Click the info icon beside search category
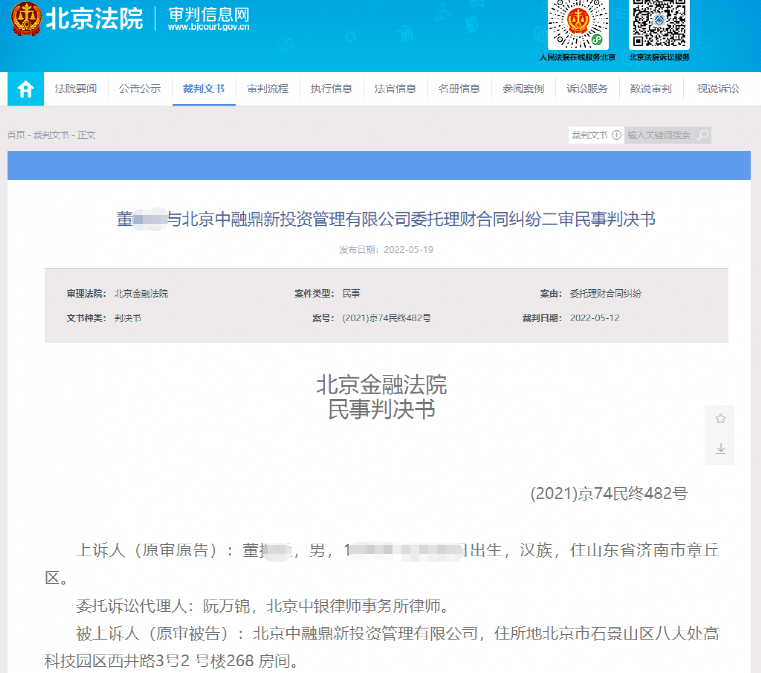 pyautogui.click(x=616, y=135)
